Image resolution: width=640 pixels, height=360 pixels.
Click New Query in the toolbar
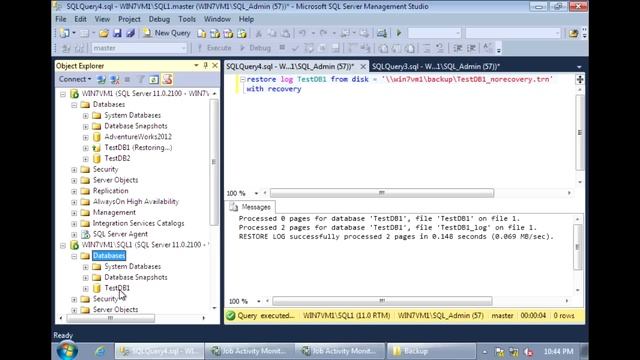point(167,33)
